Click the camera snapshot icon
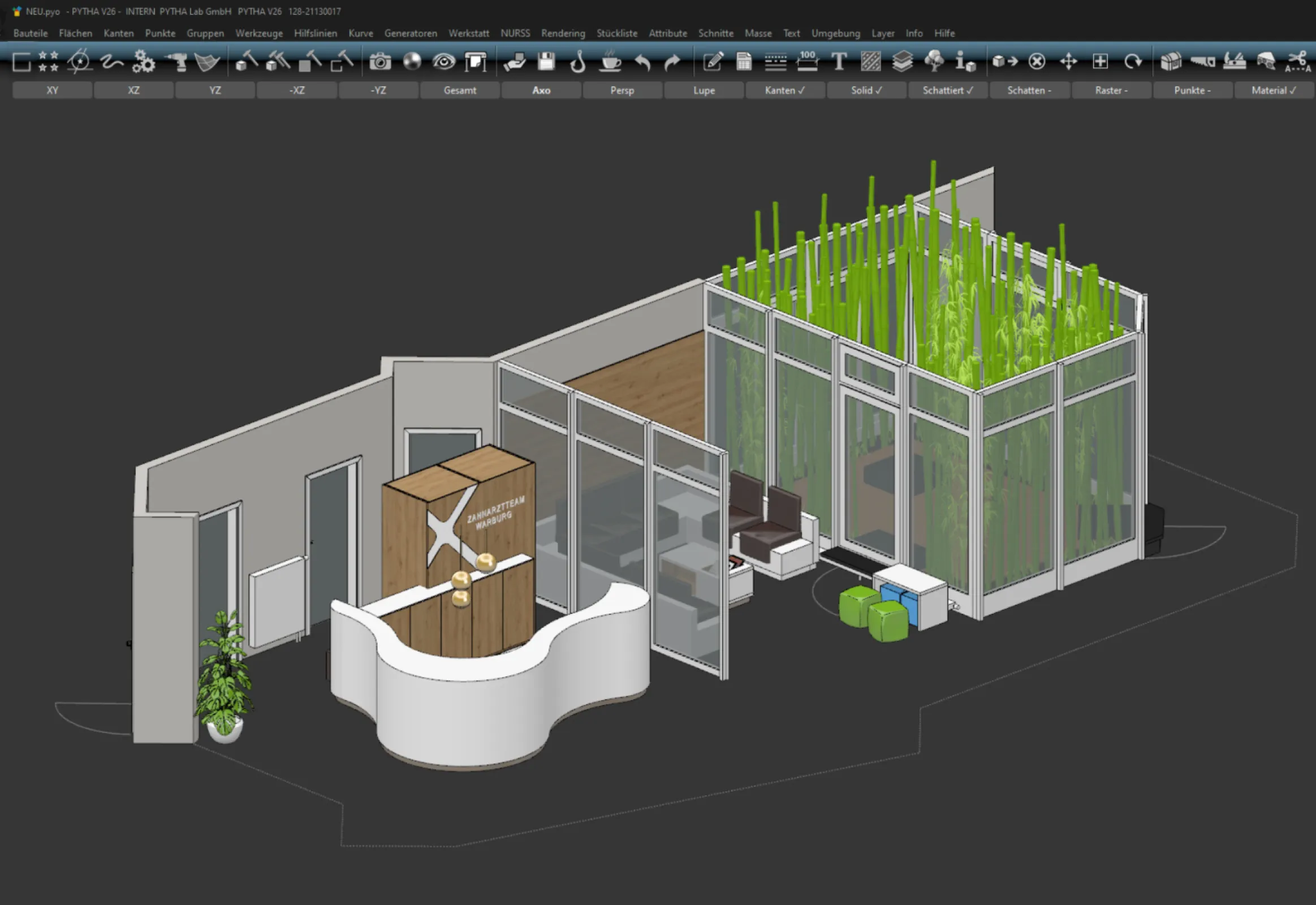The height and width of the screenshot is (905, 1316). tap(380, 61)
